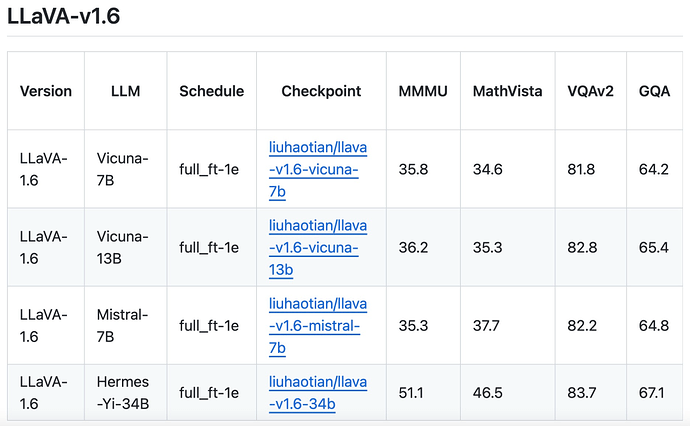Select the LLM column header
690x426 pixels.
click(125, 91)
